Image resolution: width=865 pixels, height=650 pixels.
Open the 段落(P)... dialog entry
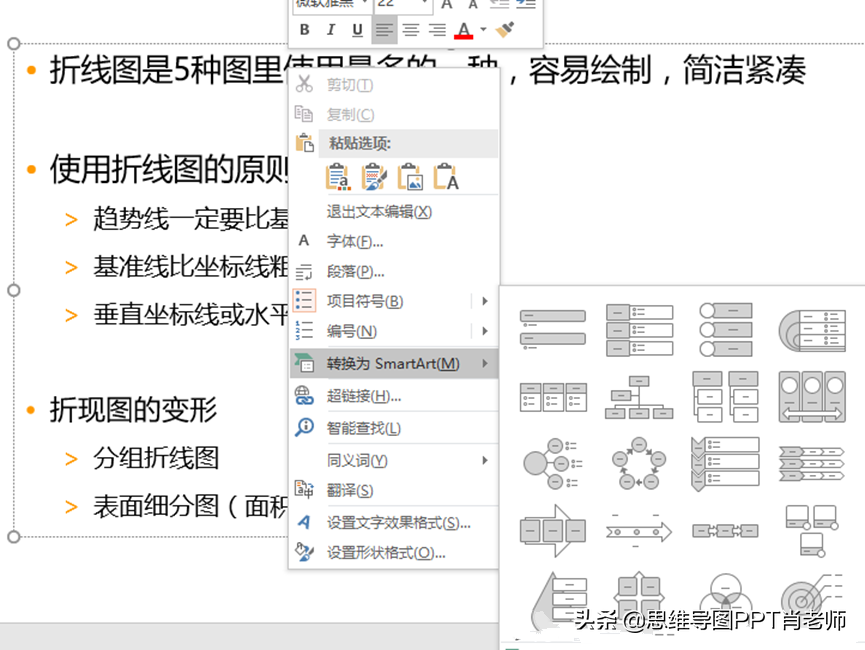pos(395,271)
